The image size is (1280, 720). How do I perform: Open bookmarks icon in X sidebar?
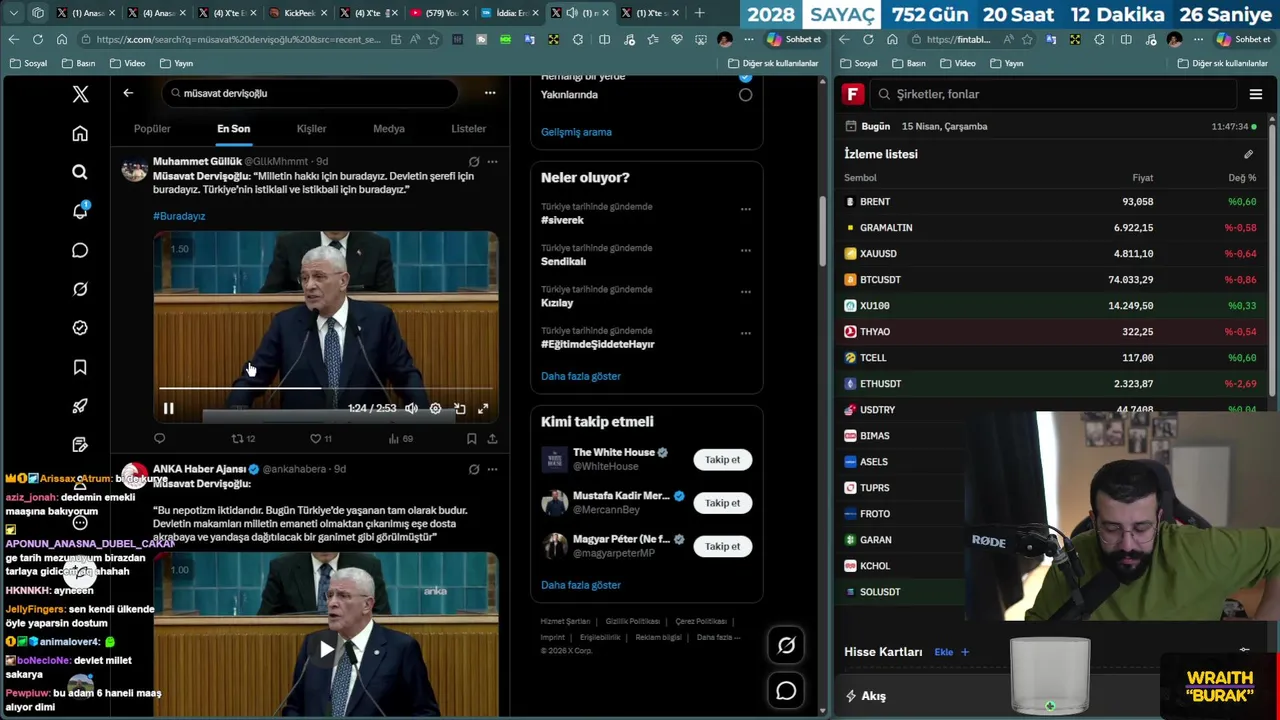(80, 367)
